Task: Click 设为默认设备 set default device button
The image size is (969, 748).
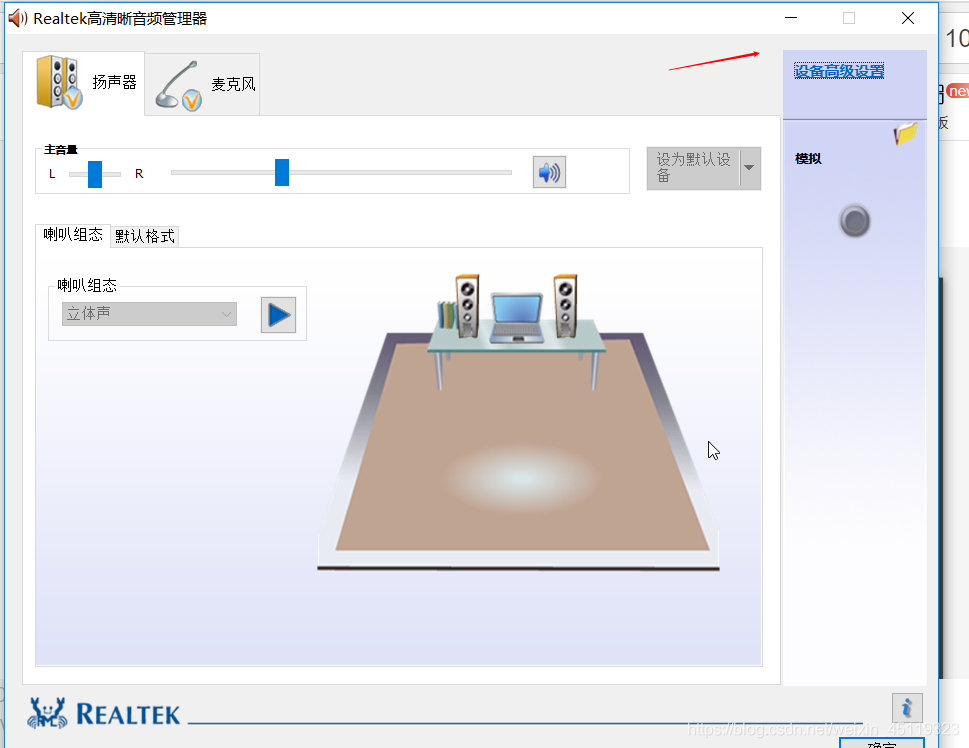Action: [693, 168]
